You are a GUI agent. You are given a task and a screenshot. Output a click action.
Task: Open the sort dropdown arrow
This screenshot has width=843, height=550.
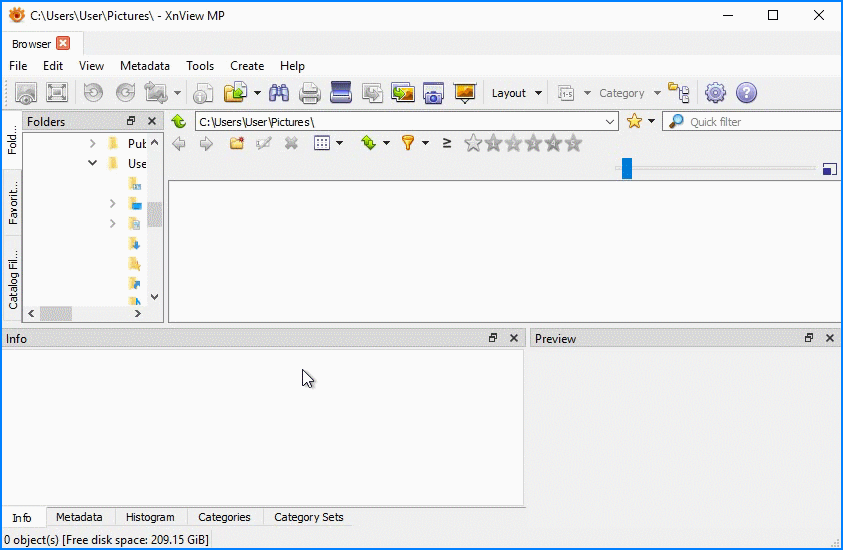[x=386, y=143]
